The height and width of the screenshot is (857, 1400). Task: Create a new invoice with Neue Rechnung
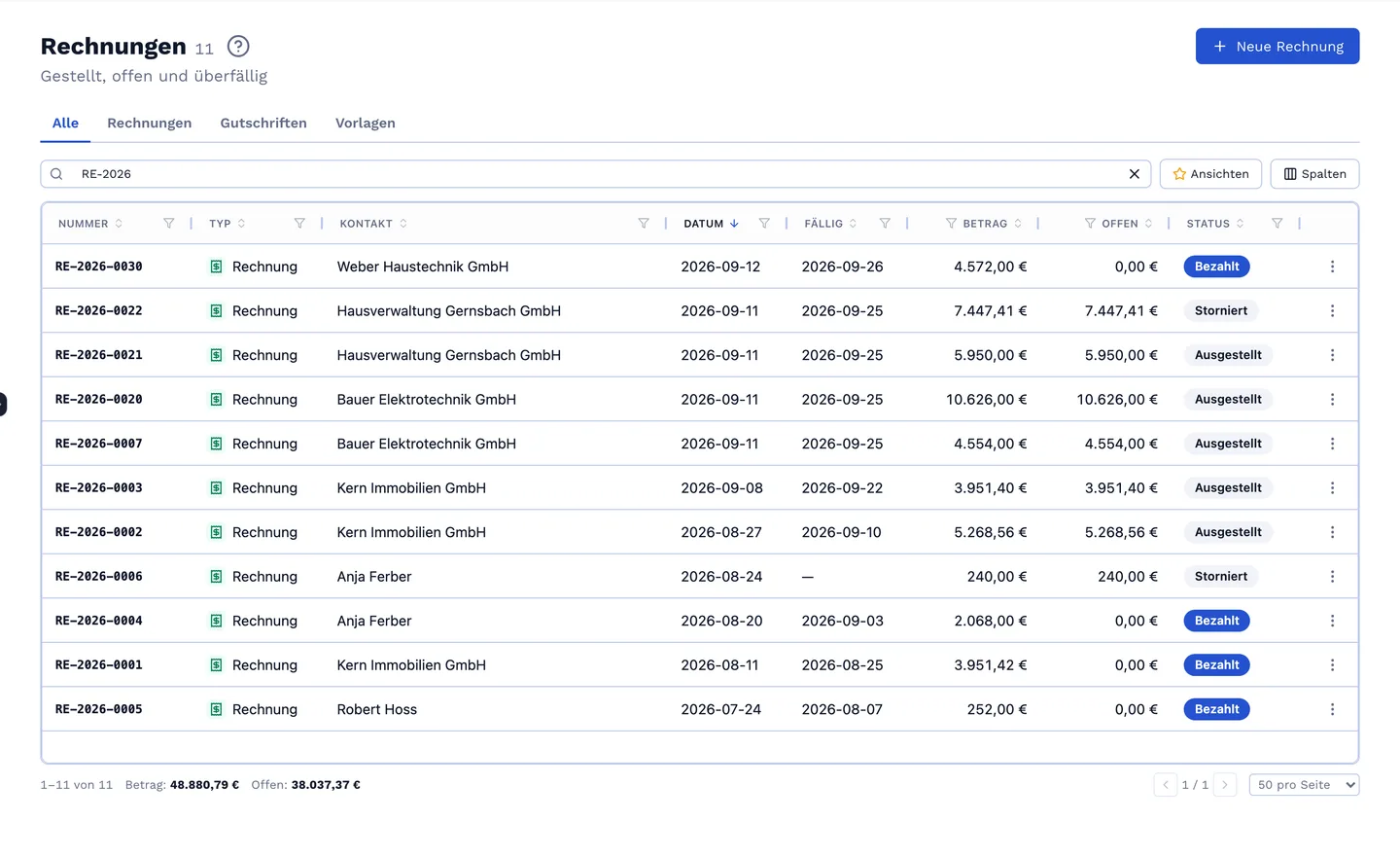point(1277,47)
